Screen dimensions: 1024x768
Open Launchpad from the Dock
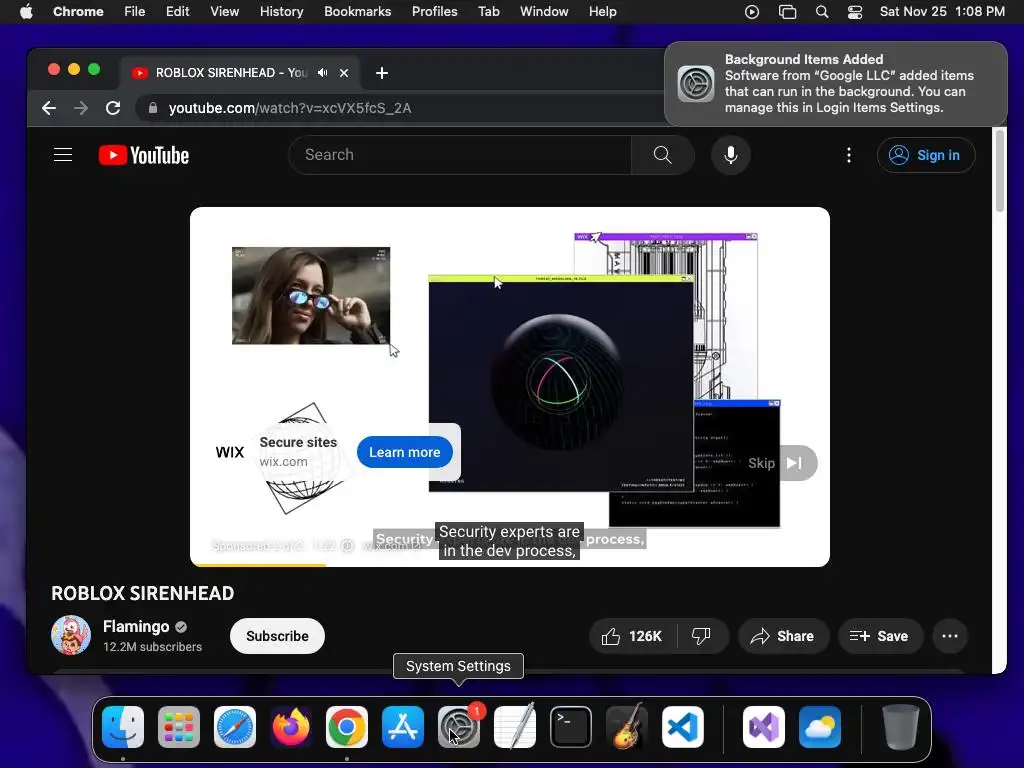tap(179, 727)
